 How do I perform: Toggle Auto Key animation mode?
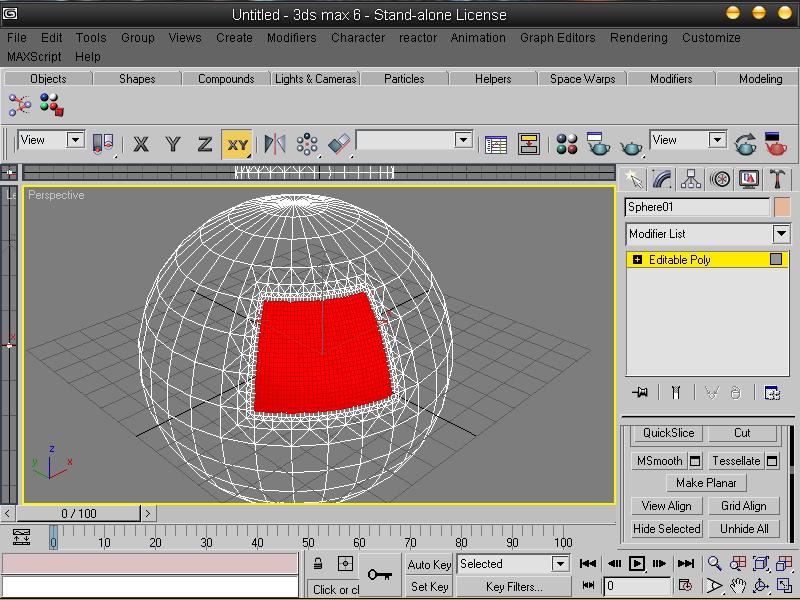tap(429, 564)
